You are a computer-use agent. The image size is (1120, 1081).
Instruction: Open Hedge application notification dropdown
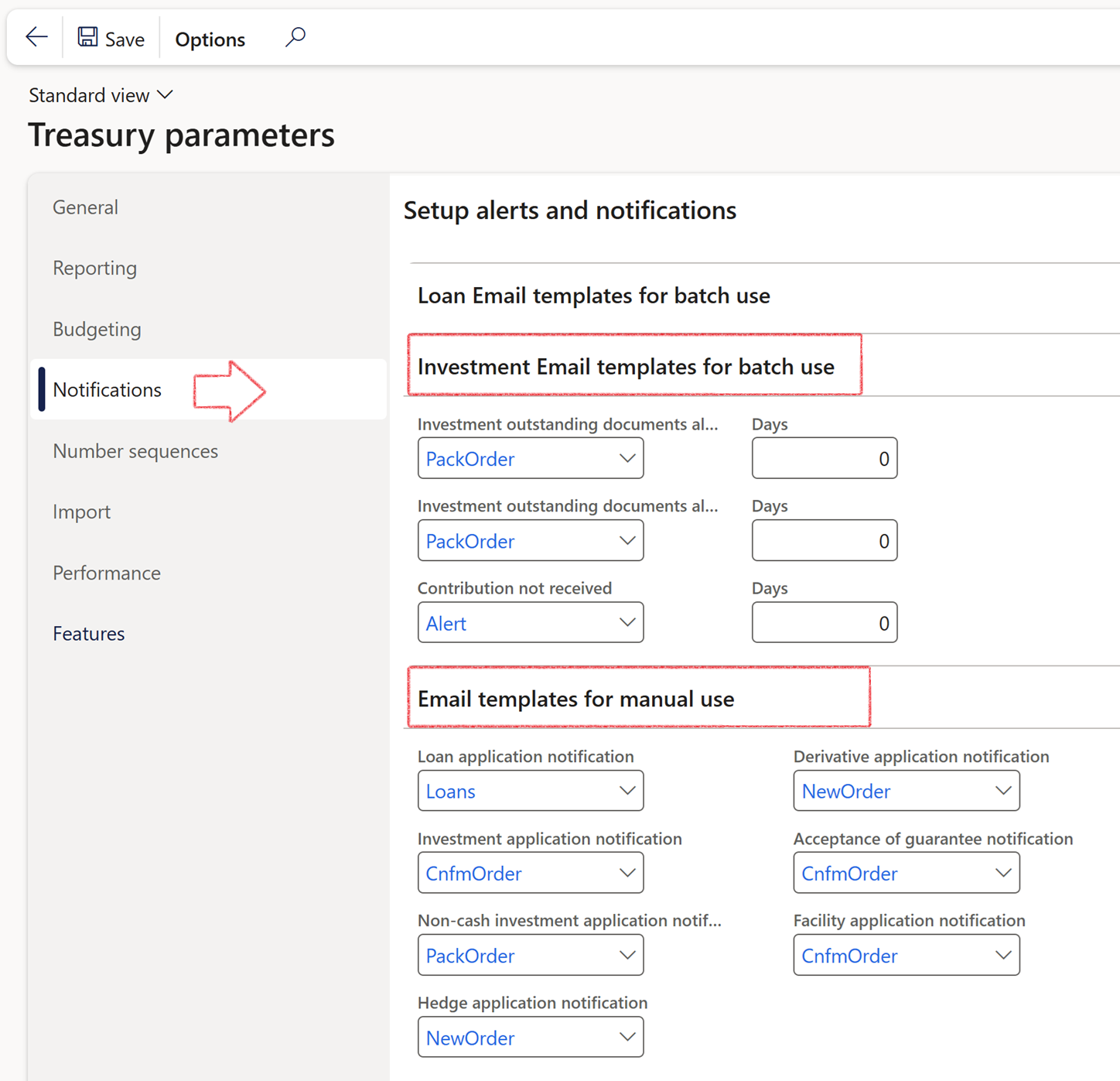tap(627, 1038)
